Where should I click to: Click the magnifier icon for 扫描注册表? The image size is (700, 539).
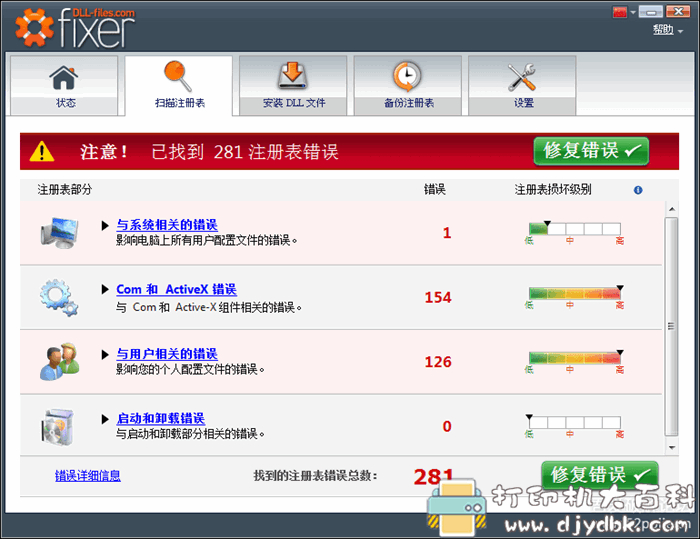pos(178,76)
